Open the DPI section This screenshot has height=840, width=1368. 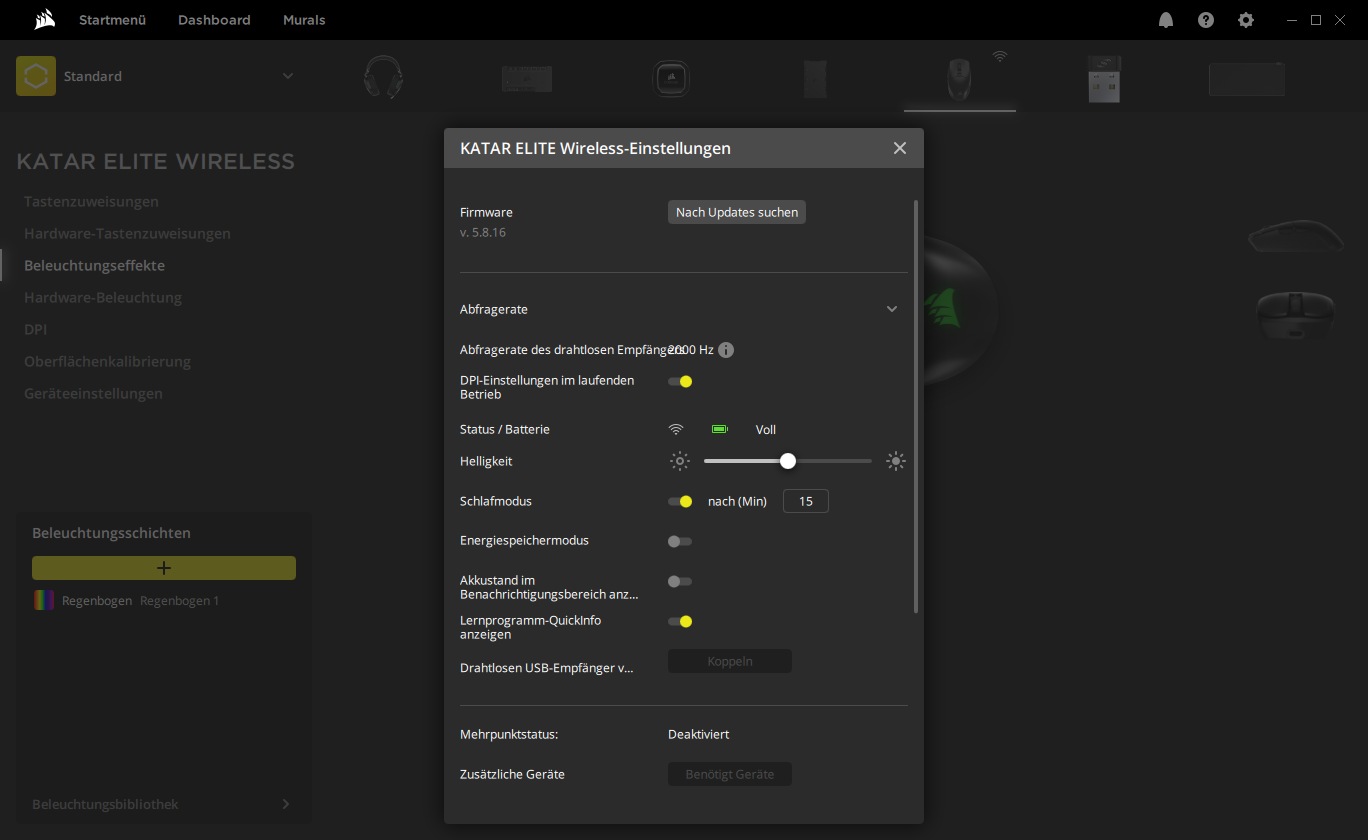click(35, 329)
